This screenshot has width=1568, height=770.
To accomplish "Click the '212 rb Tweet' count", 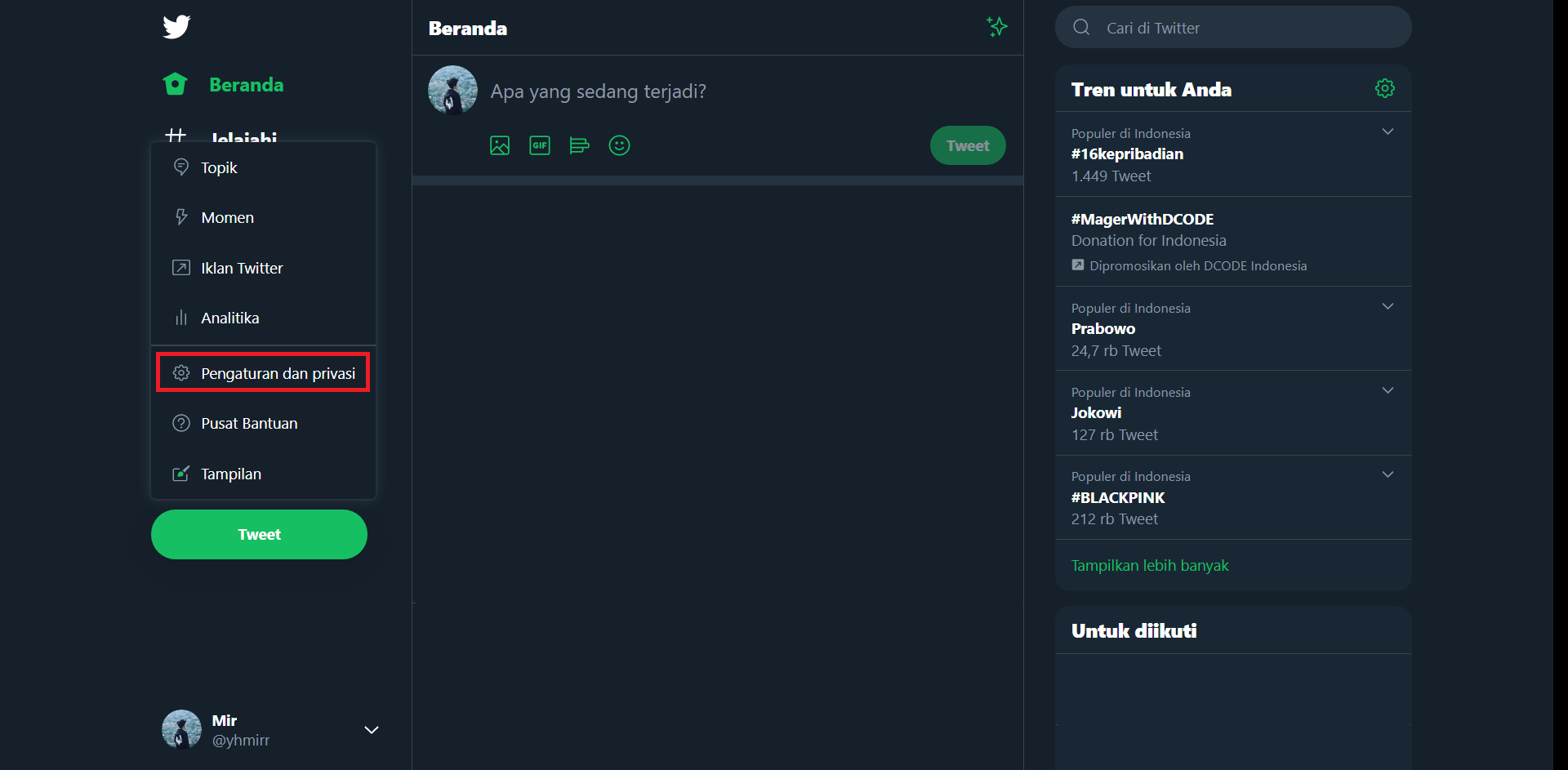I will (x=1114, y=519).
